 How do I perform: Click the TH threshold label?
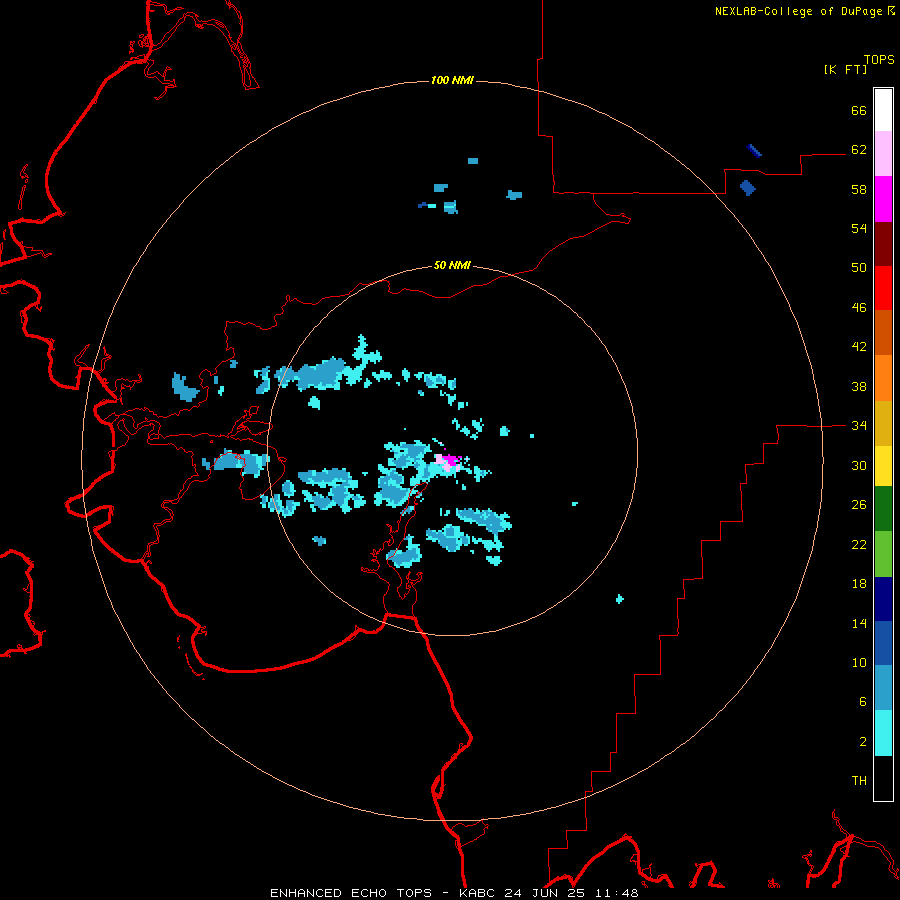(x=859, y=780)
